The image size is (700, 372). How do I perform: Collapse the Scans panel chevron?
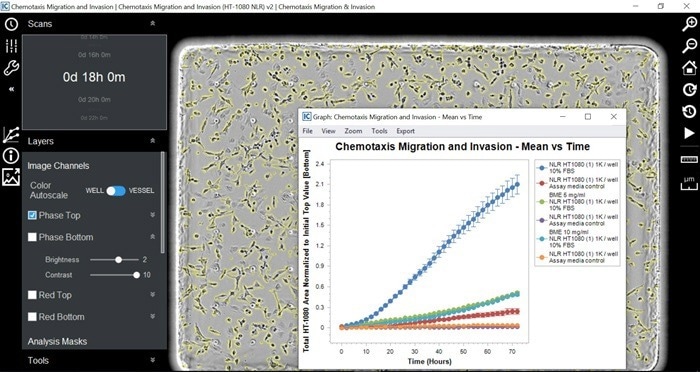coord(153,24)
